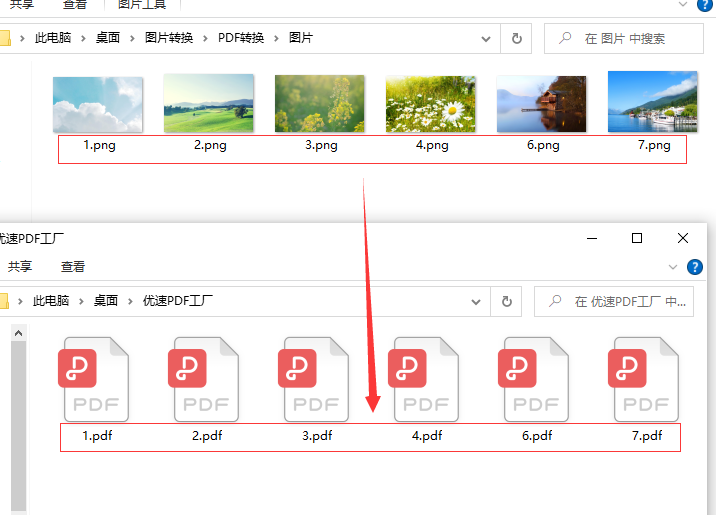This screenshot has height=515, width=716.
Task: Maximize the 优速PDF工厂 window
Action: pyautogui.click(x=637, y=238)
